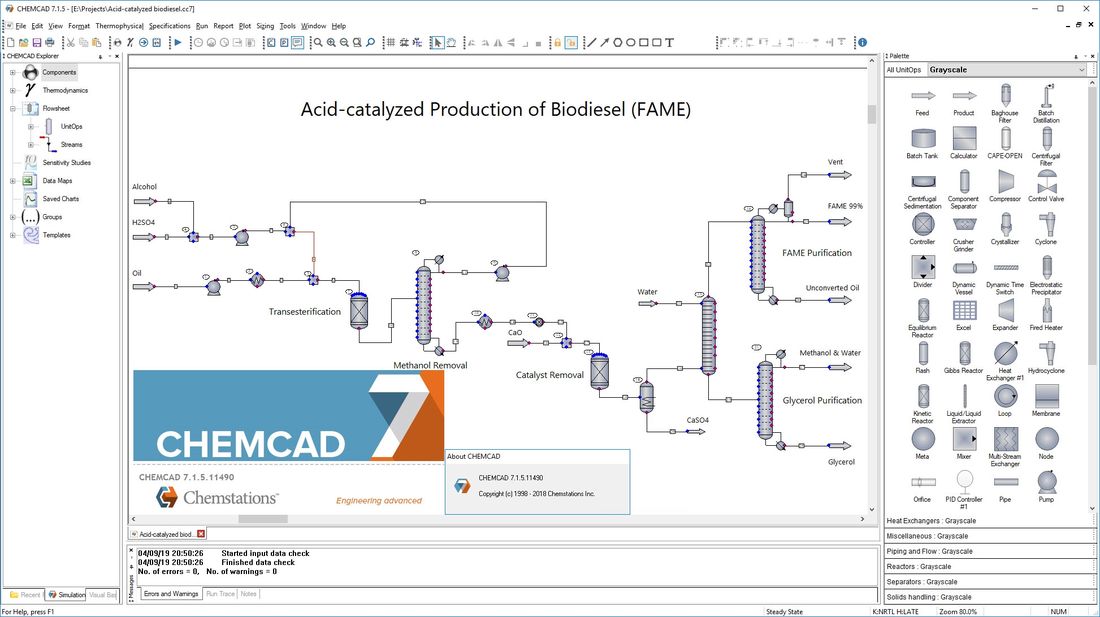Screen dimensions: 1100x617
Task: Switch to the Run Trace tab
Action: click(x=220, y=594)
